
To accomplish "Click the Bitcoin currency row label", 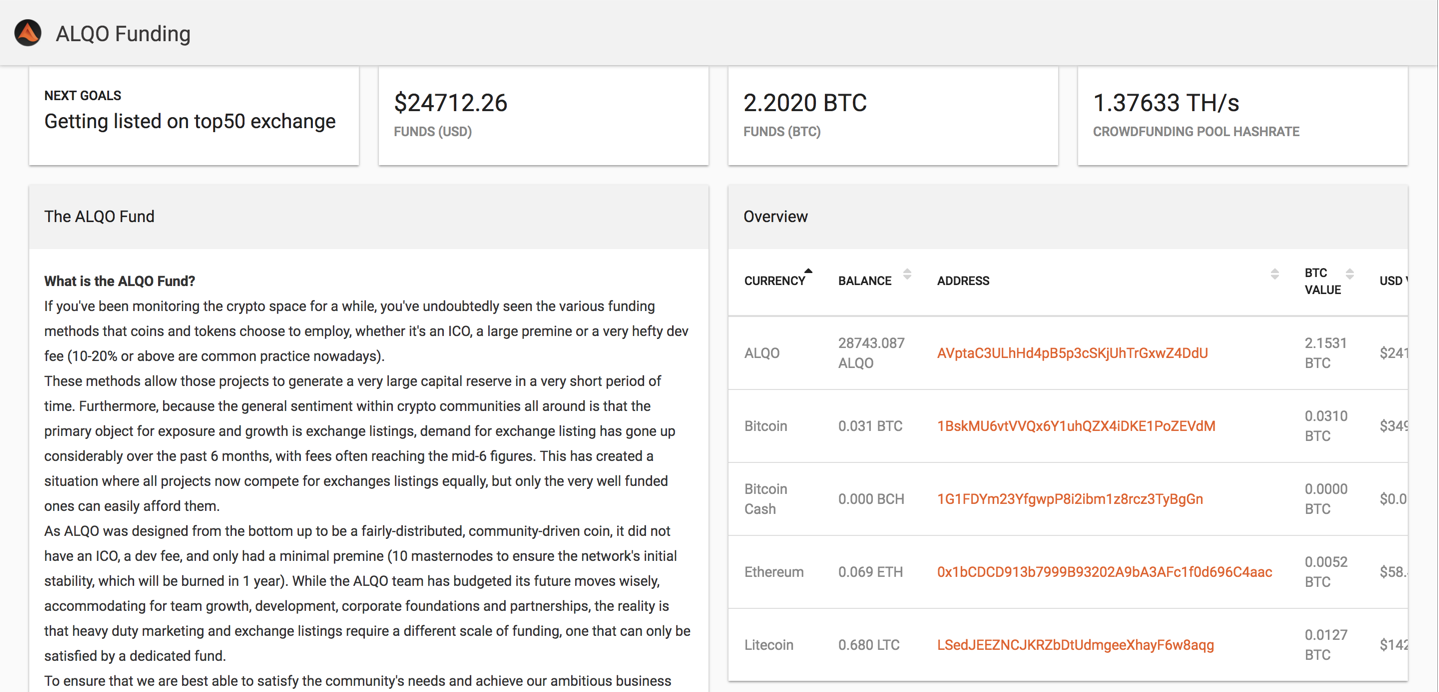I will tap(766, 426).
